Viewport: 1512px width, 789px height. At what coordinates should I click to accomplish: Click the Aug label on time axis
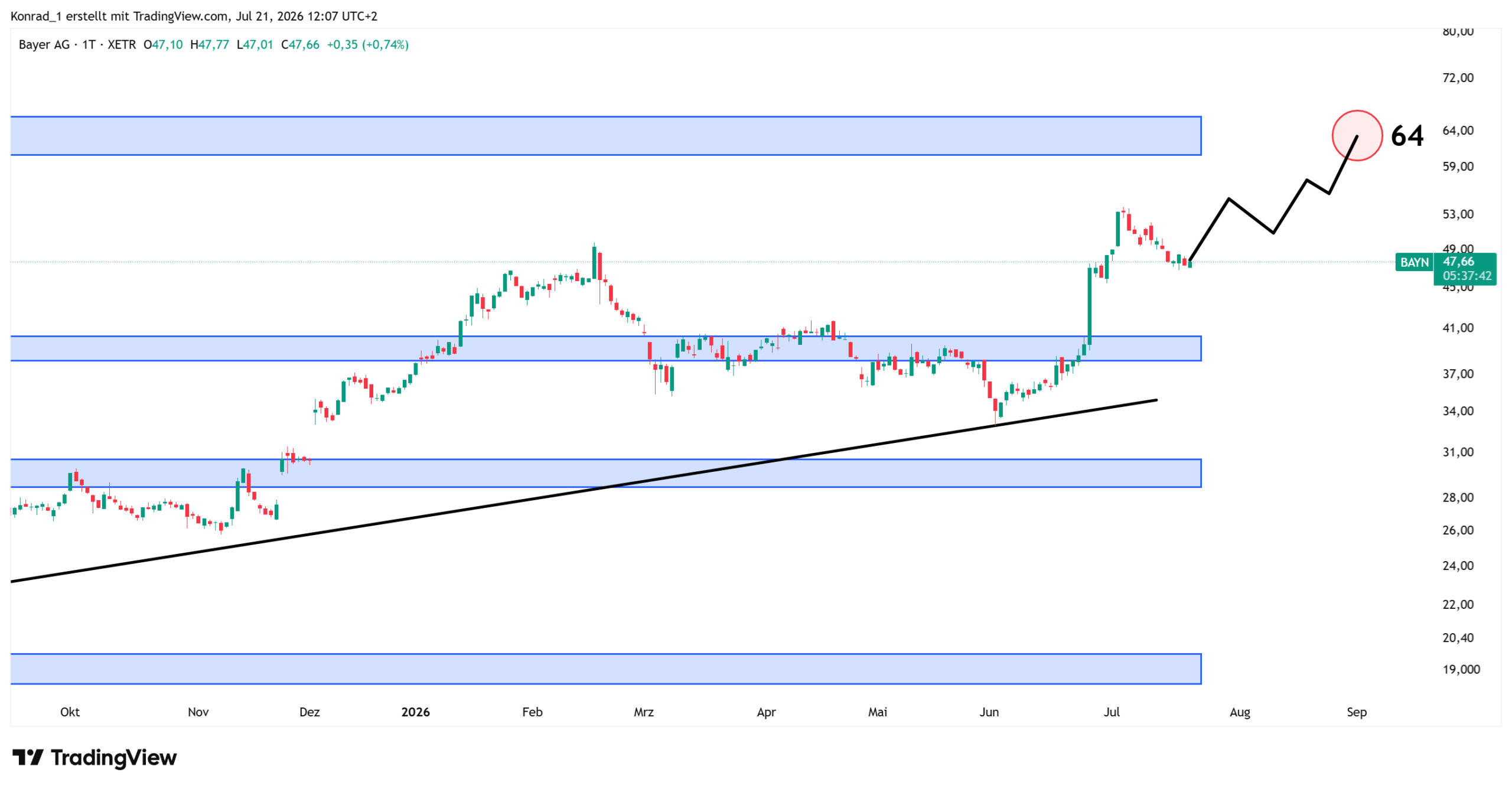pos(1240,713)
